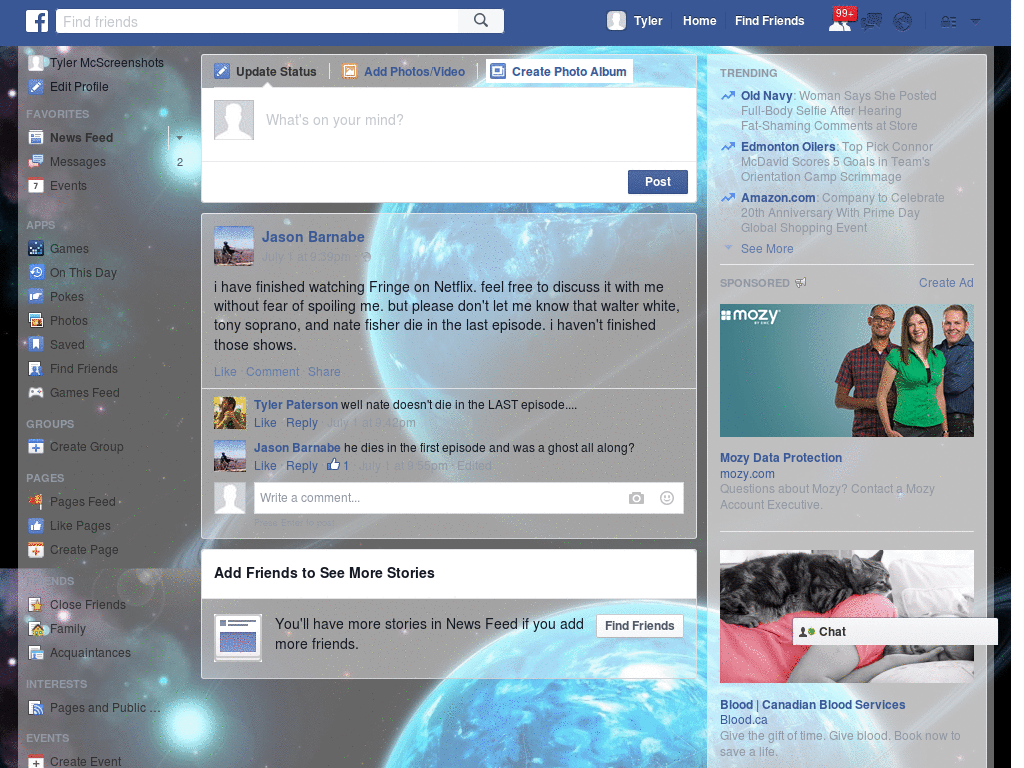Expand See More trending arrow
This screenshot has height=768, width=1024.
728,248
